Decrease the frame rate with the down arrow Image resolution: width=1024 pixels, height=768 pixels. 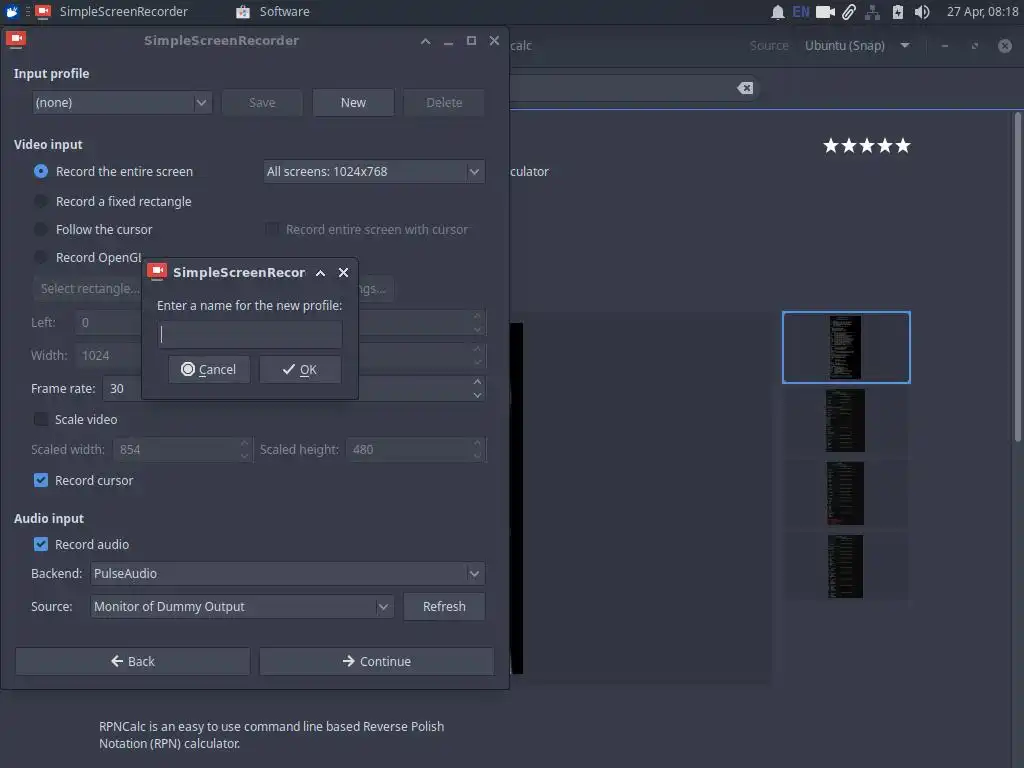coord(477,395)
